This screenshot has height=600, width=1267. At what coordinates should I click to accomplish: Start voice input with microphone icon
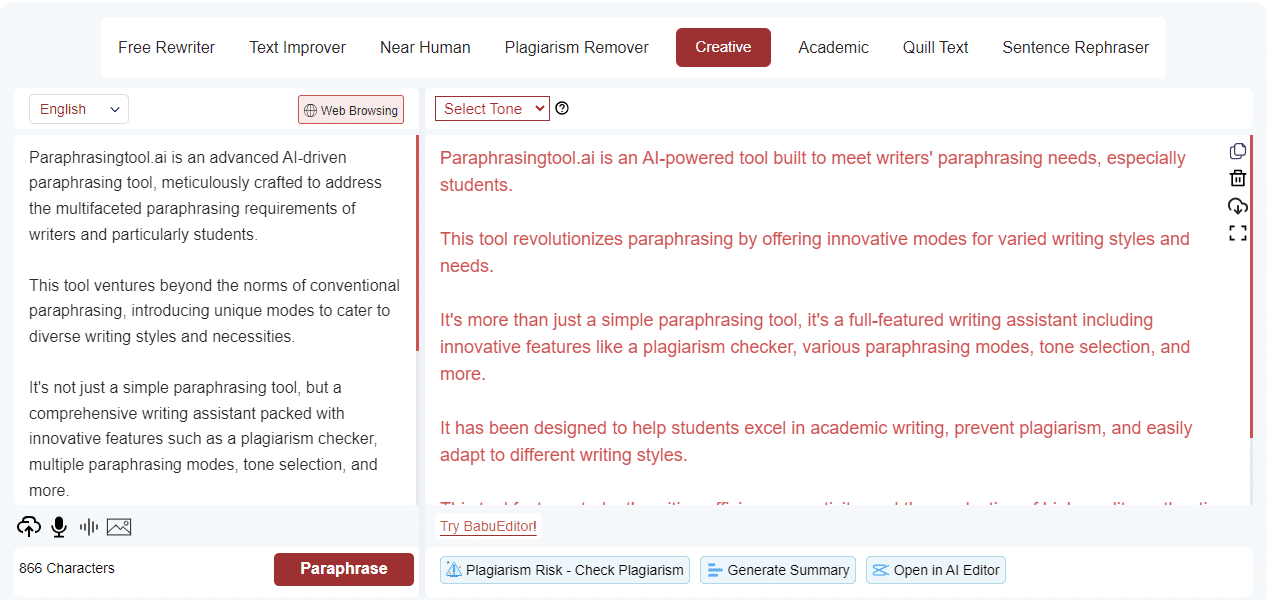pyautogui.click(x=59, y=526)
